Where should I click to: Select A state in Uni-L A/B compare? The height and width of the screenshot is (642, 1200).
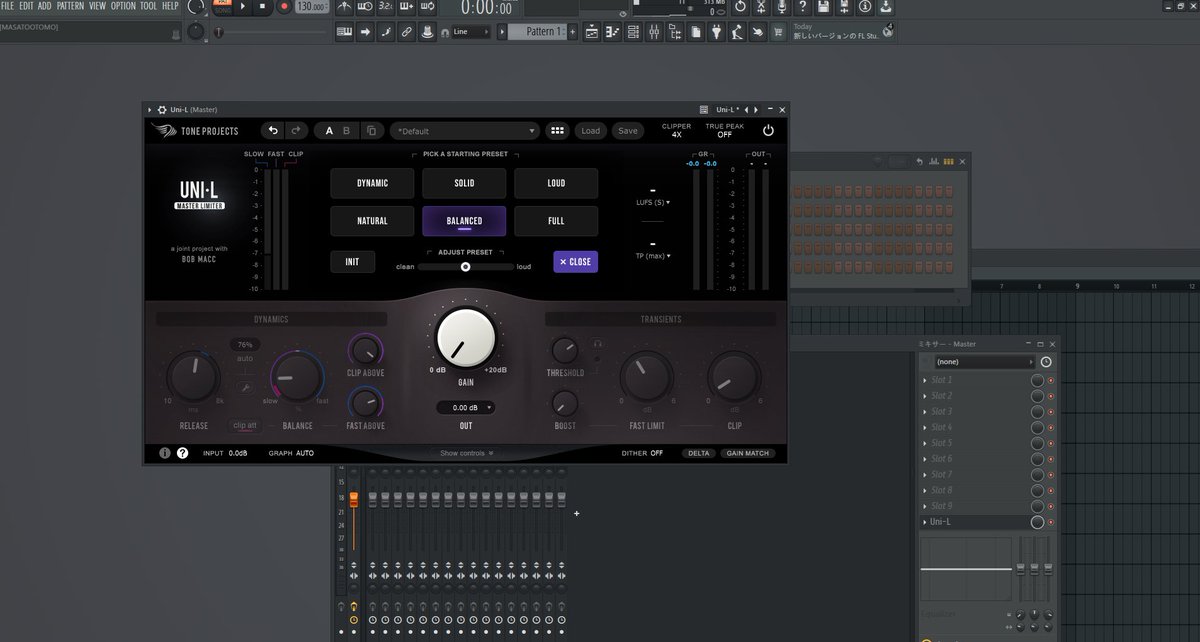coord(329,131)
